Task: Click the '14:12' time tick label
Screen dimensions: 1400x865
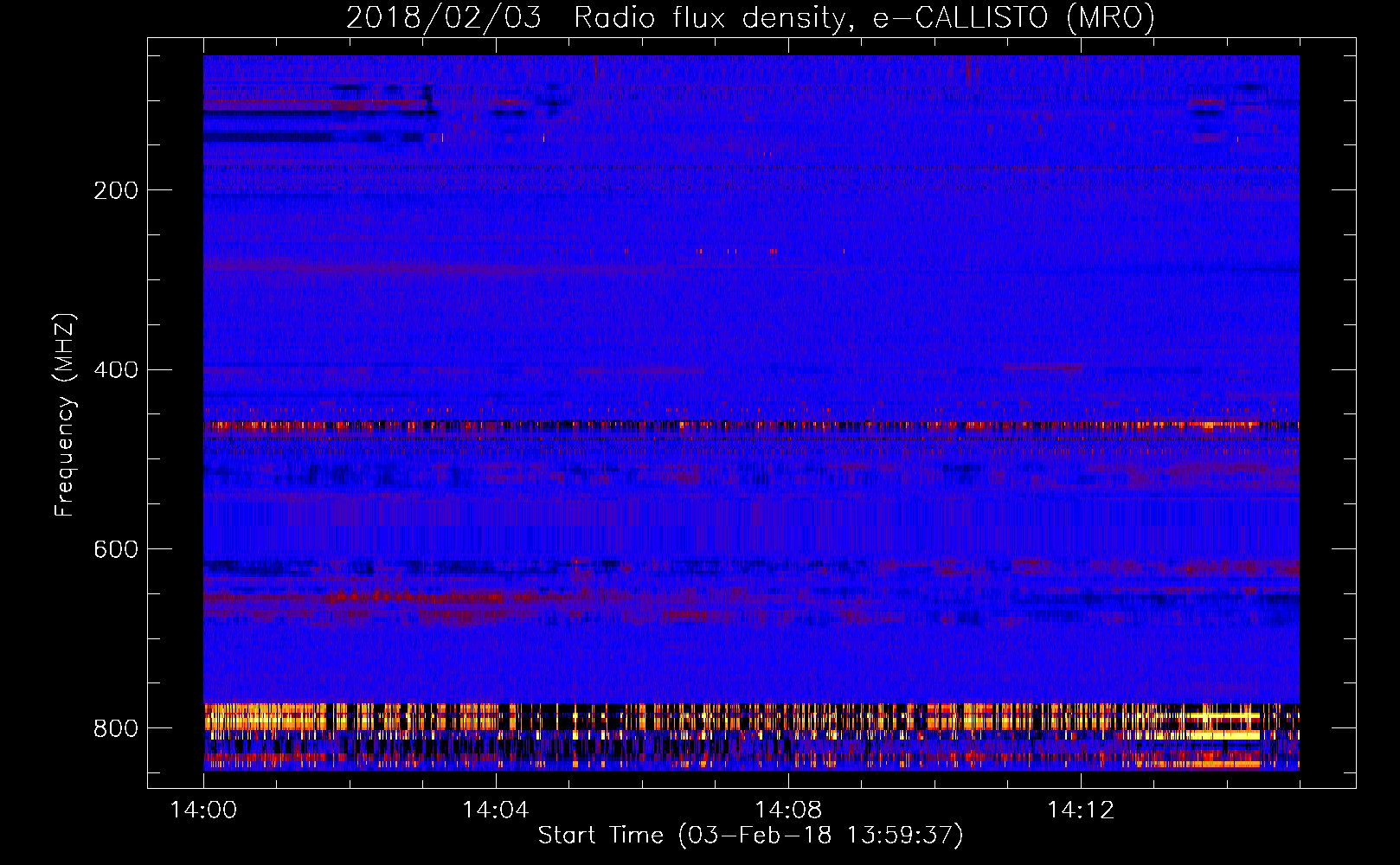Action: (1080, 810)
